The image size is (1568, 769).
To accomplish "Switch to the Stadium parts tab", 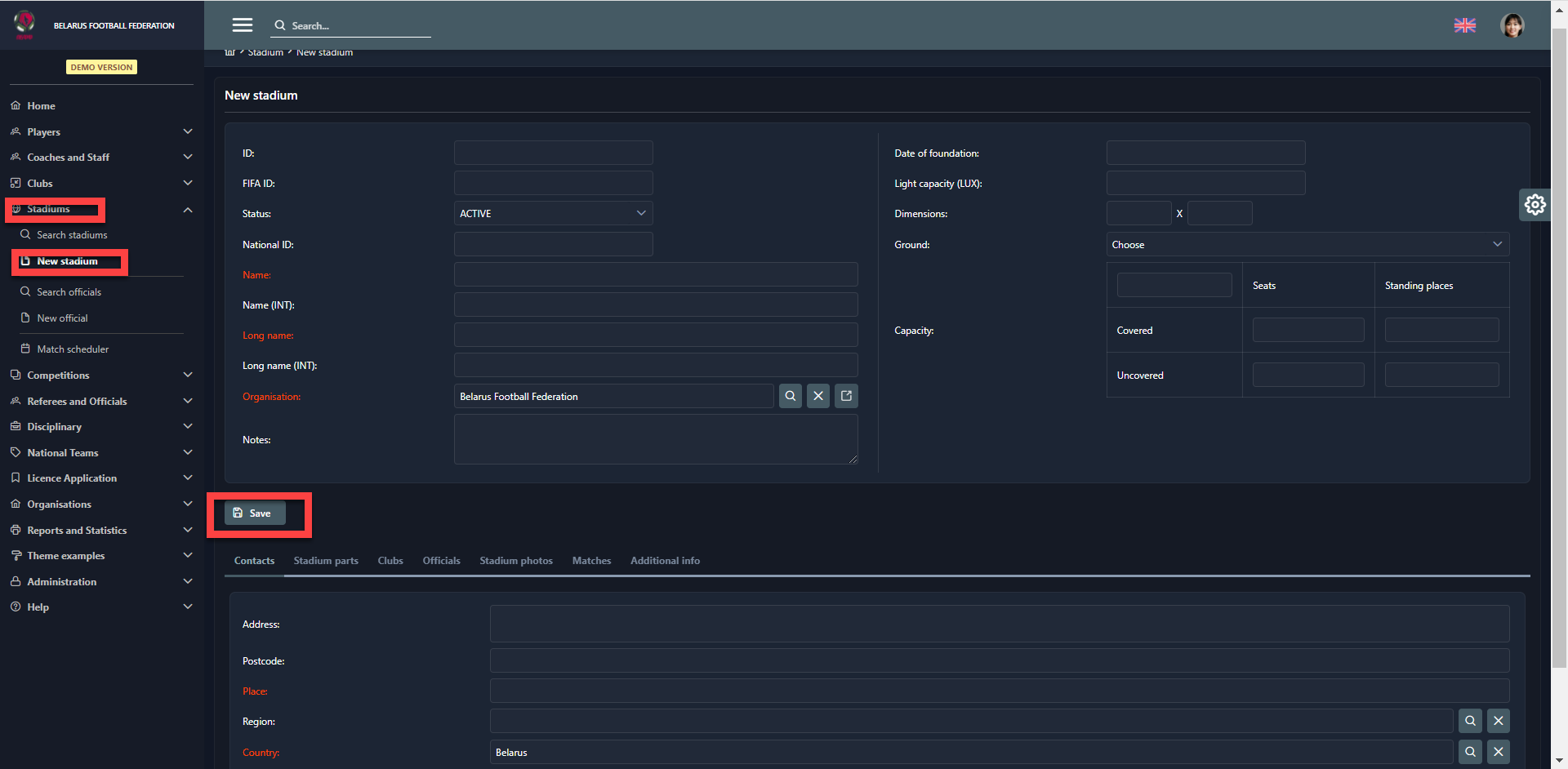I will tap(326, 561).
